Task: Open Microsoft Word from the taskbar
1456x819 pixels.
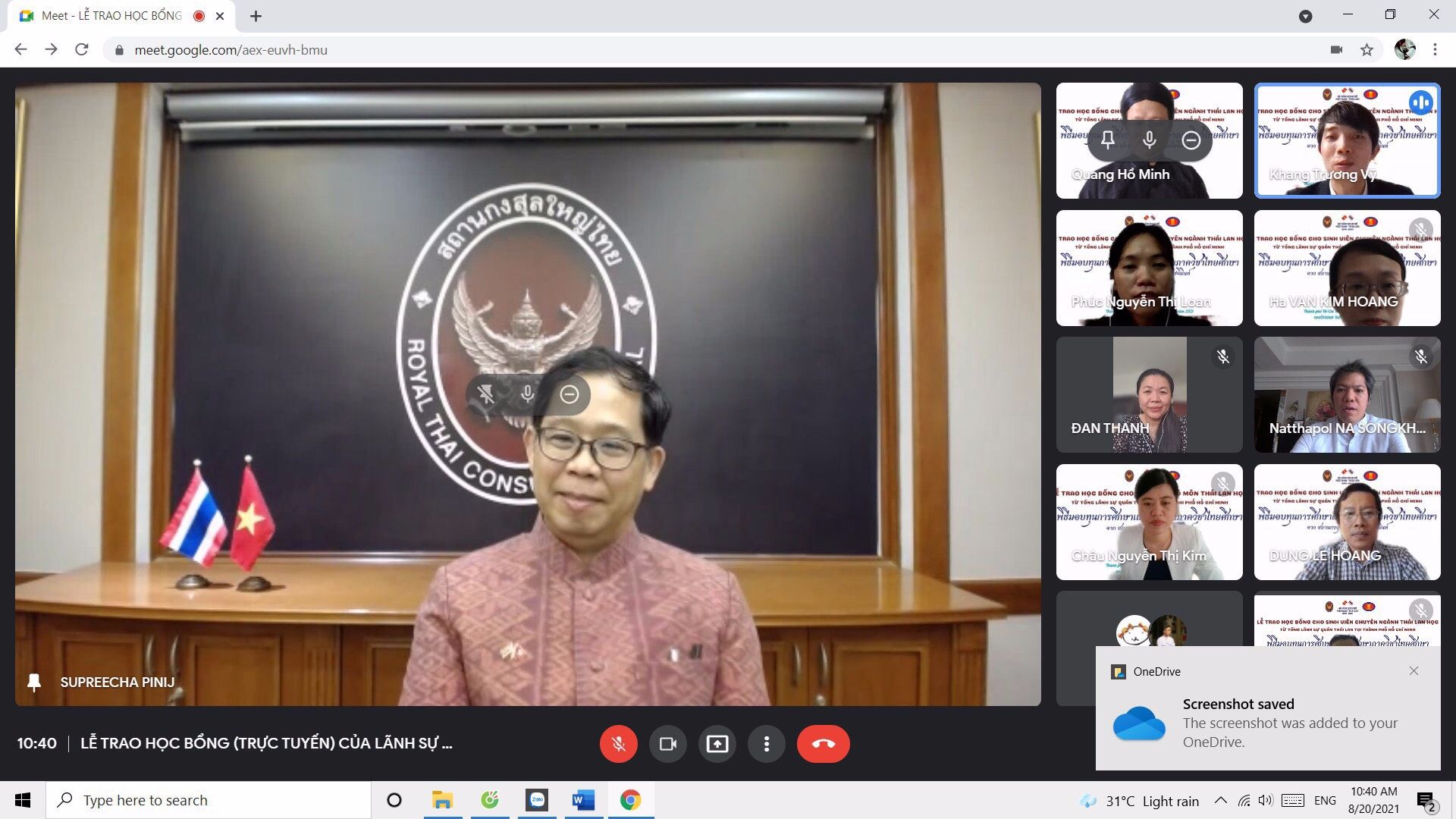Action: [x=584, y=800]
